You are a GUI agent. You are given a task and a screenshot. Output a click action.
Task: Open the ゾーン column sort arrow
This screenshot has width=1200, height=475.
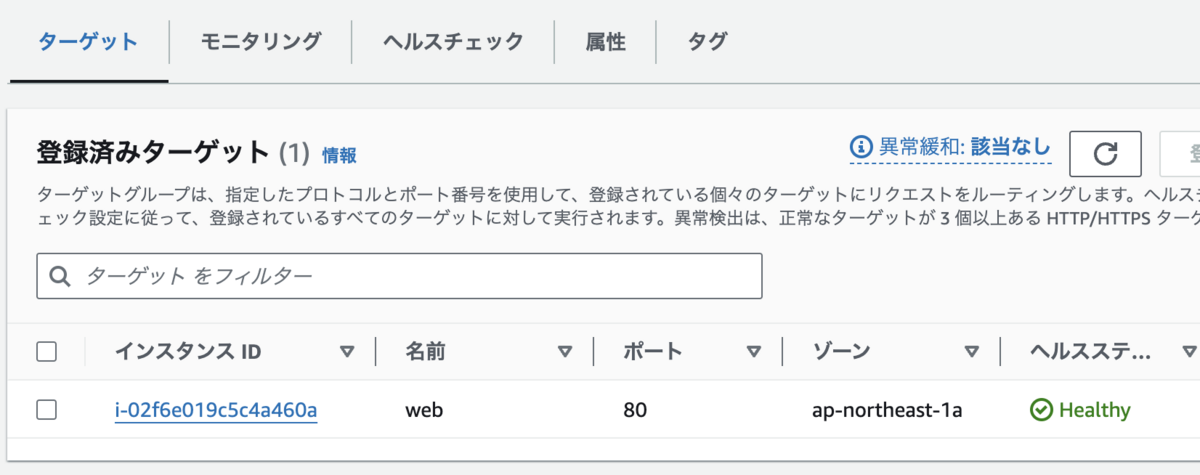click(x=971, y=351)
